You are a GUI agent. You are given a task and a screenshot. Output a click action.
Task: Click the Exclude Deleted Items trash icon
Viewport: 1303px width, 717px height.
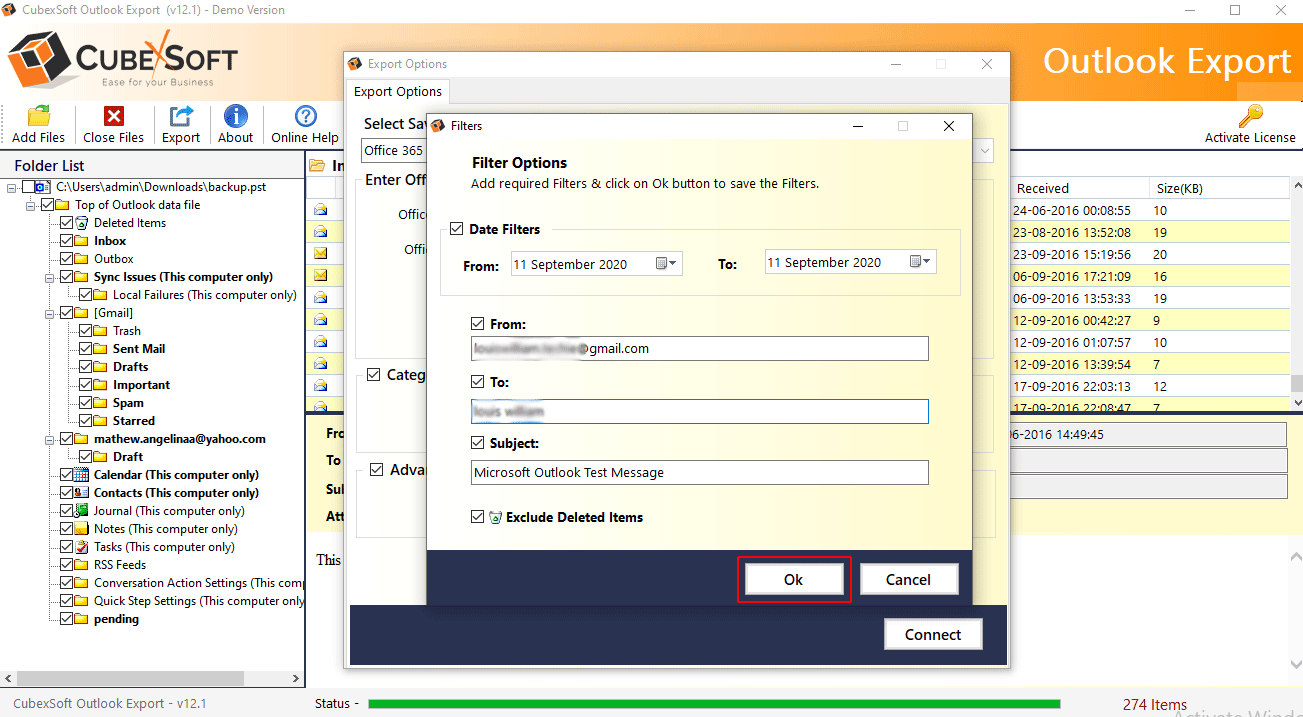coord(495,517)
